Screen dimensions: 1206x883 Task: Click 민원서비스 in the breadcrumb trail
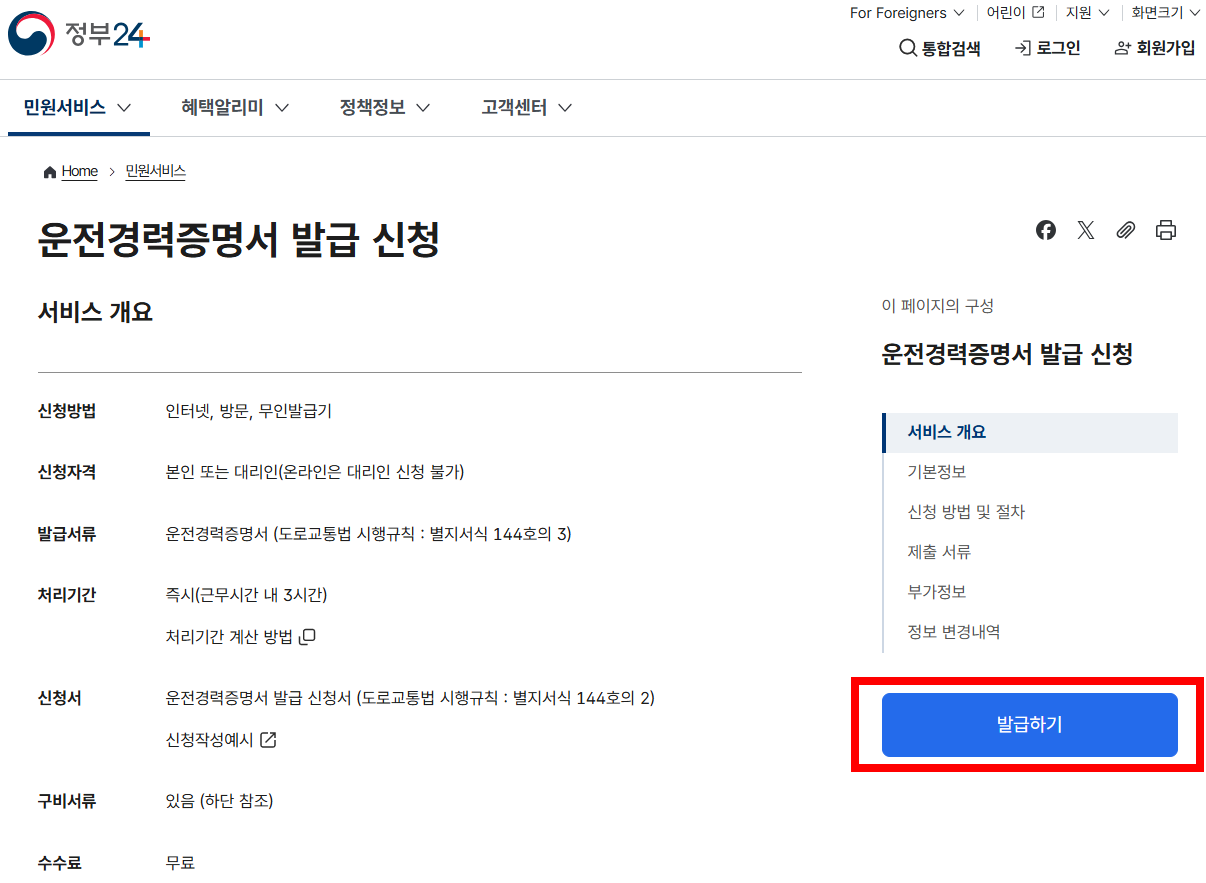point(155,171)
